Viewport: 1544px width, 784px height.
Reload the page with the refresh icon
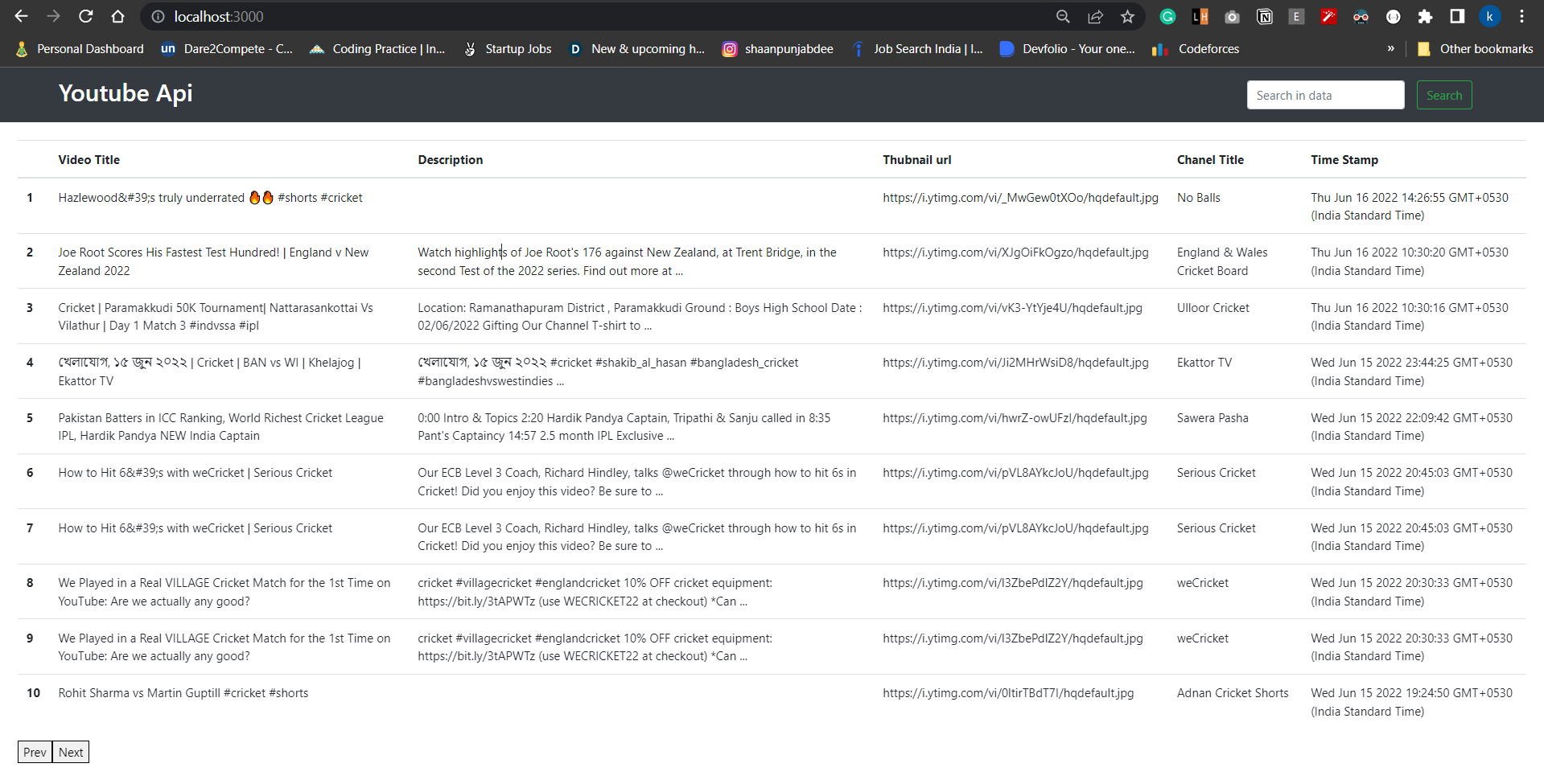click(x=86, y=16)
